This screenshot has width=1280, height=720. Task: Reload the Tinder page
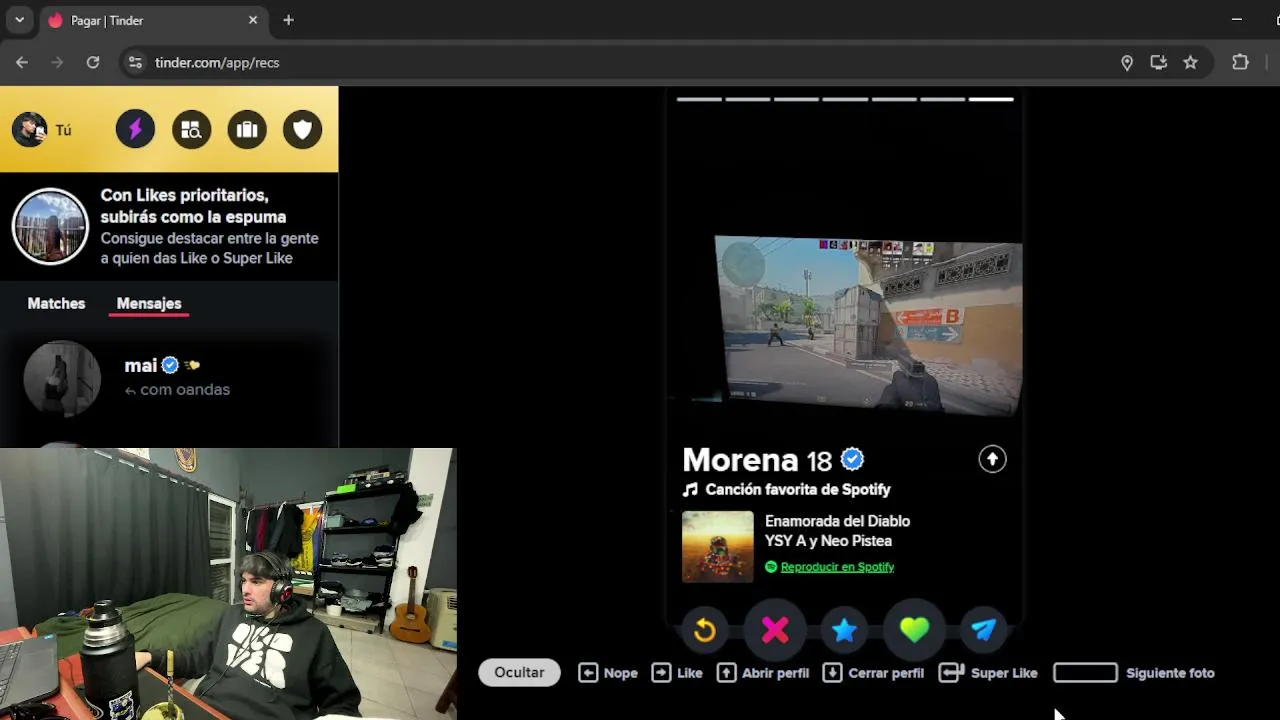[93, 62]
